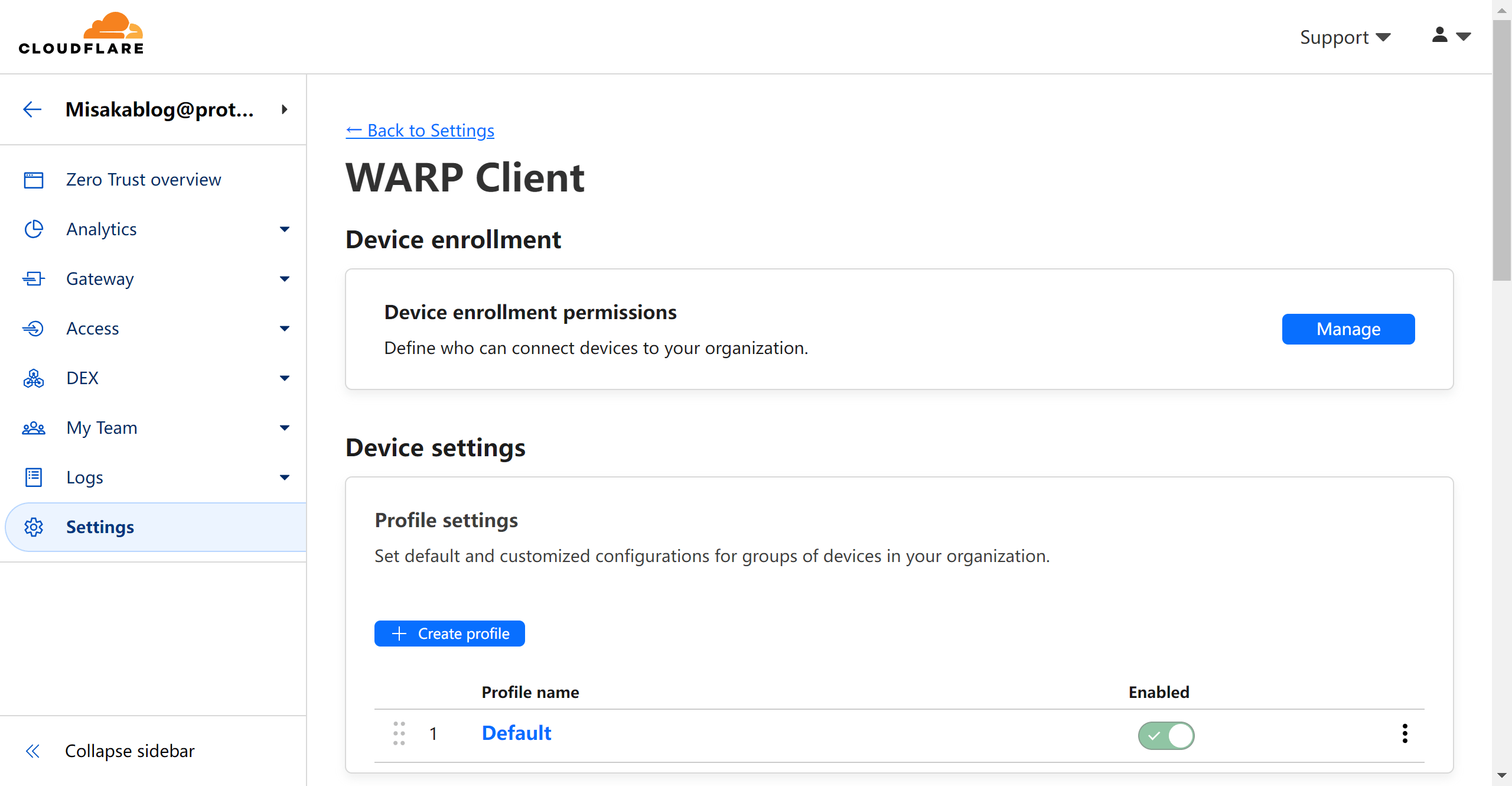Viewport: 1512px width, 786px height.
Task: Click the DEX sidebar icon
Action: (x=34, y=378)
